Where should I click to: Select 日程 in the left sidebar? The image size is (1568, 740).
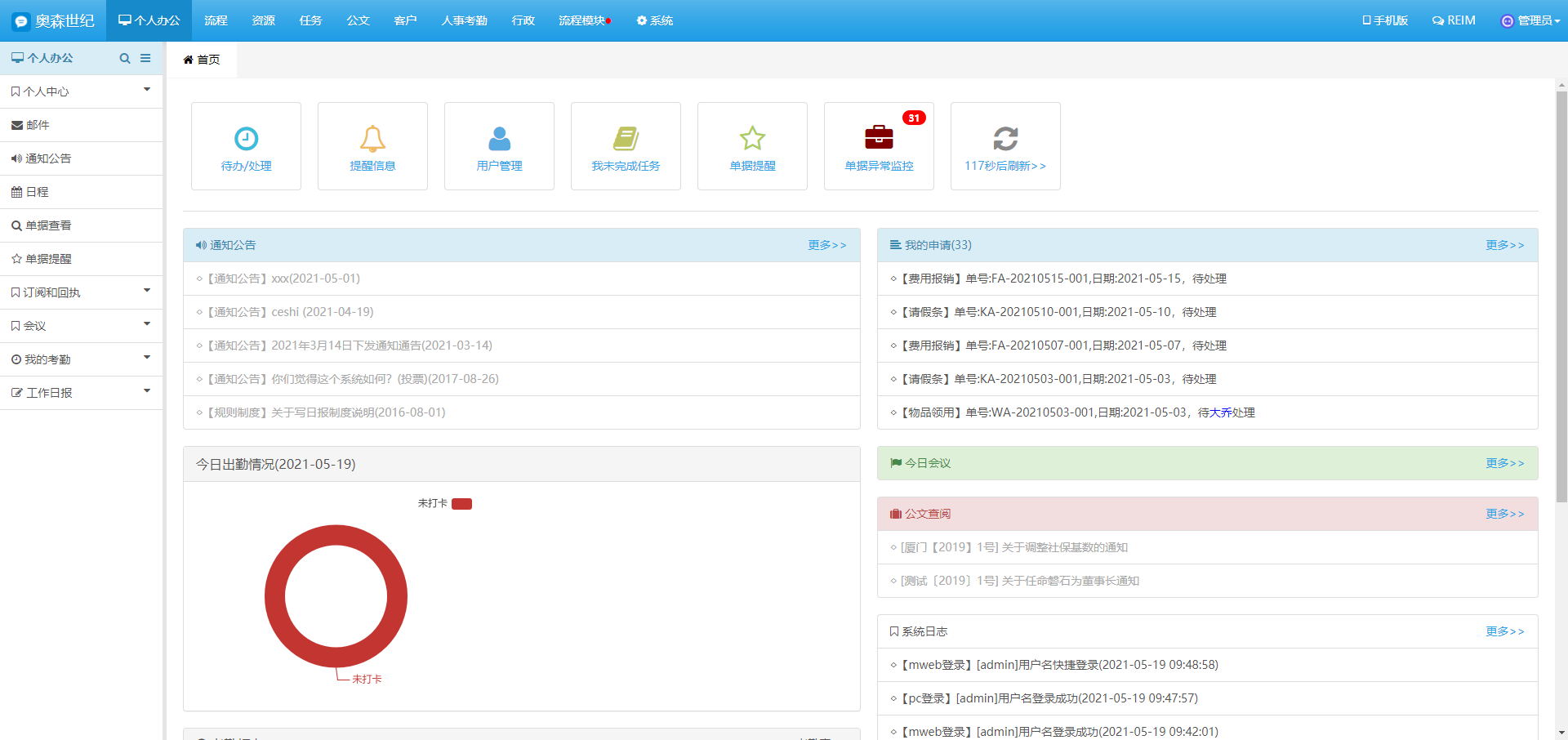38,191
